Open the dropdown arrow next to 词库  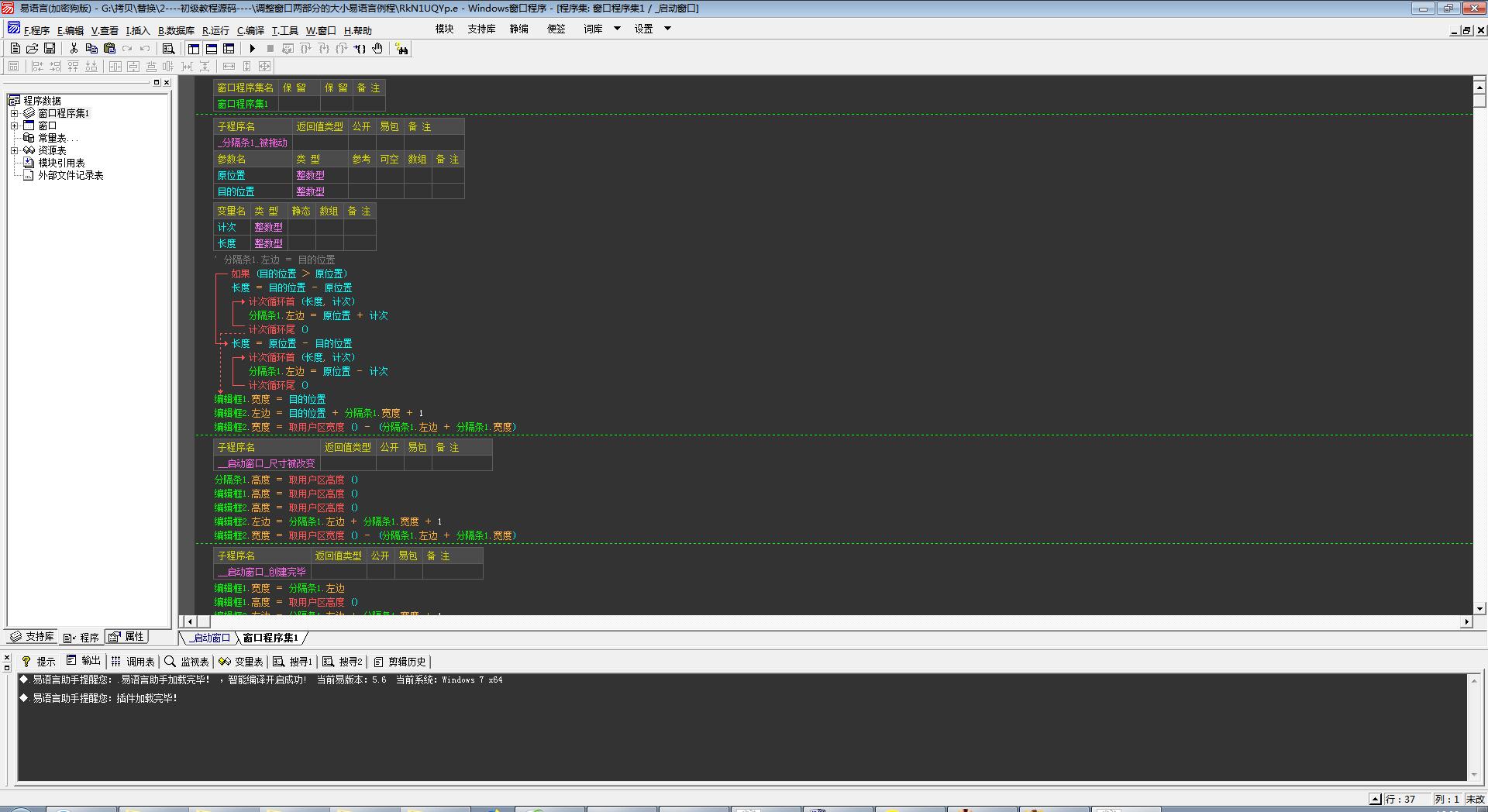[x=617, y=29]
